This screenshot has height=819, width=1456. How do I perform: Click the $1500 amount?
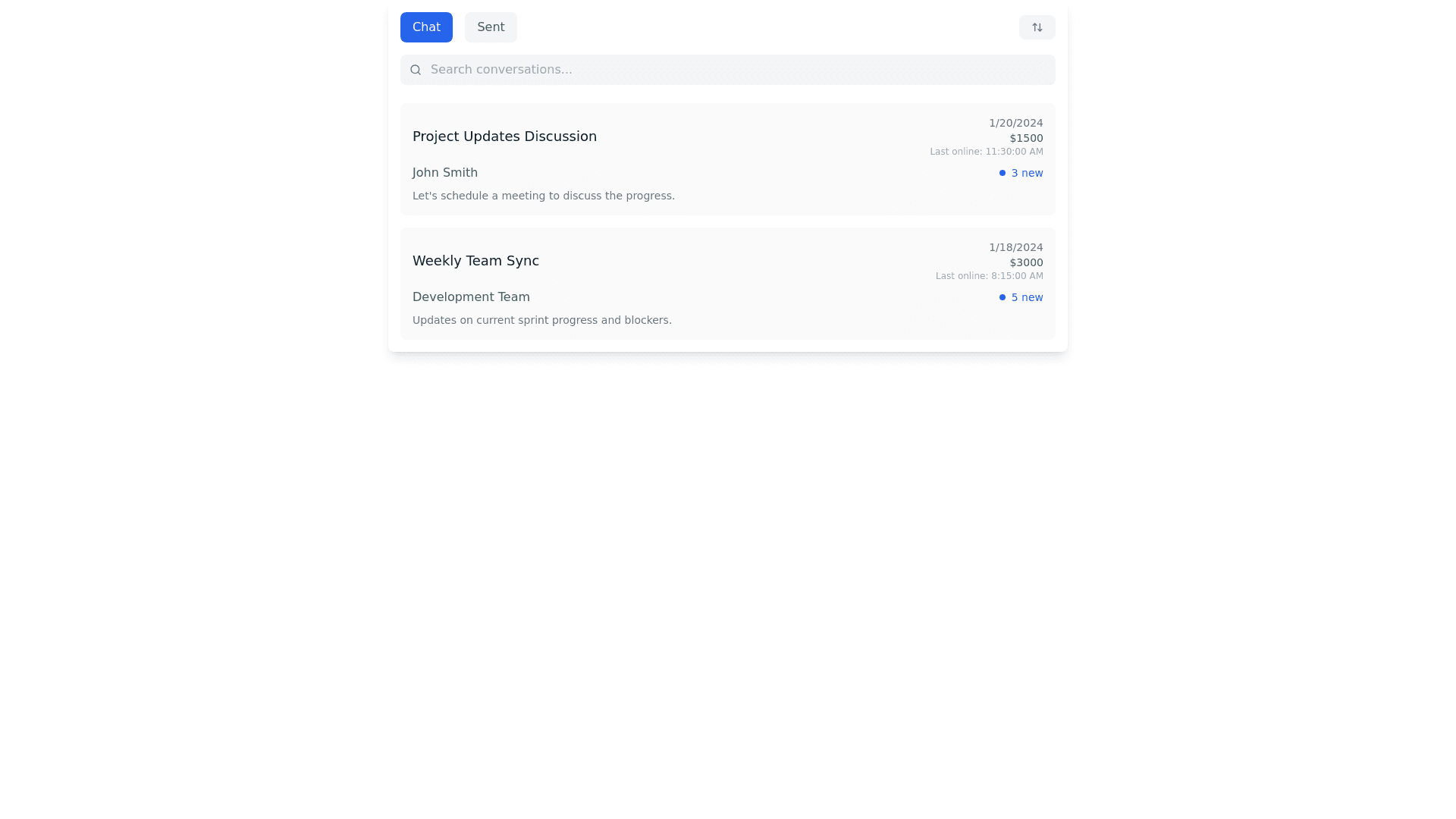coord(1026,138)
